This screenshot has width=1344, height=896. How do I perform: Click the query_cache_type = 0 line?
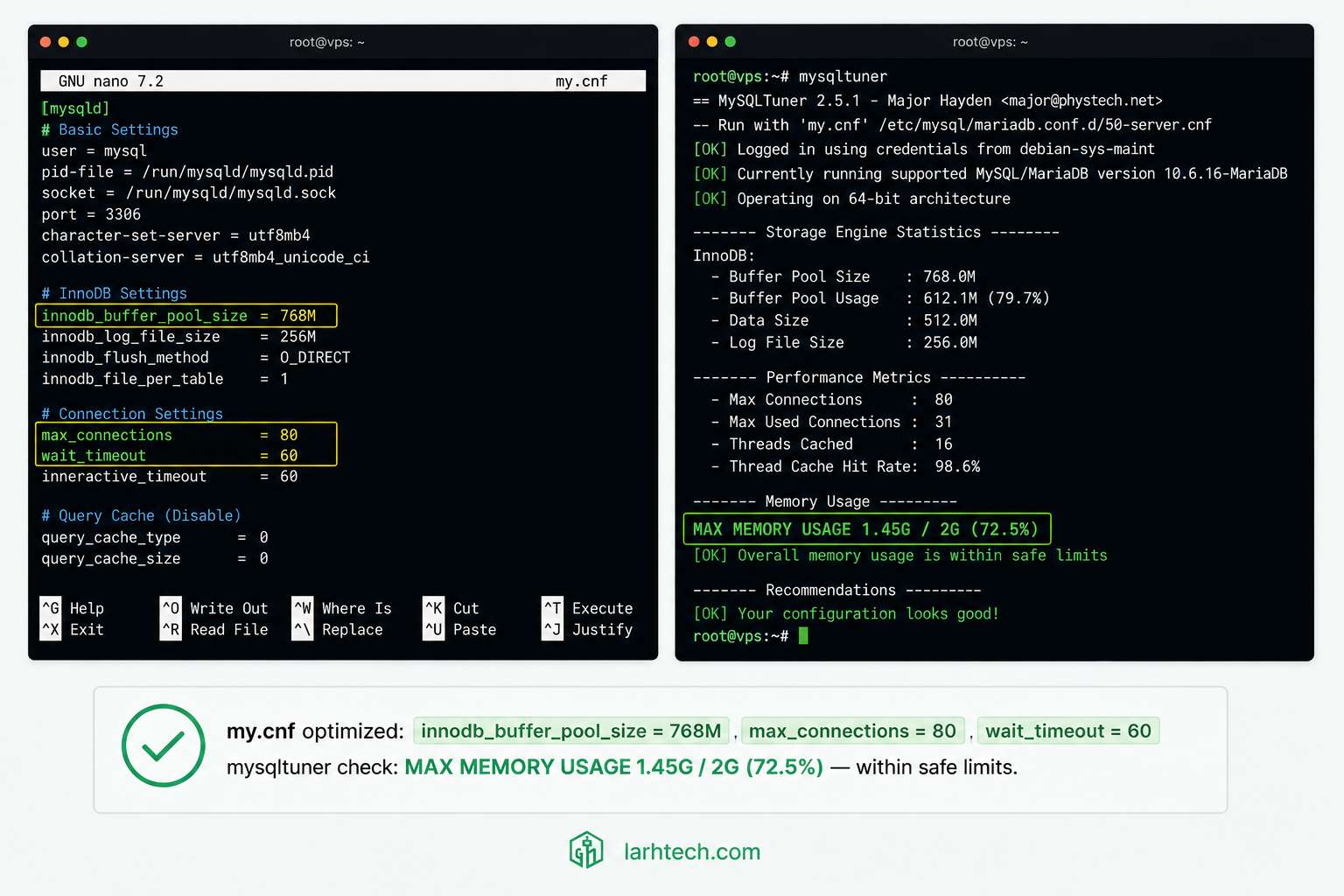click(x=155, y=537)
